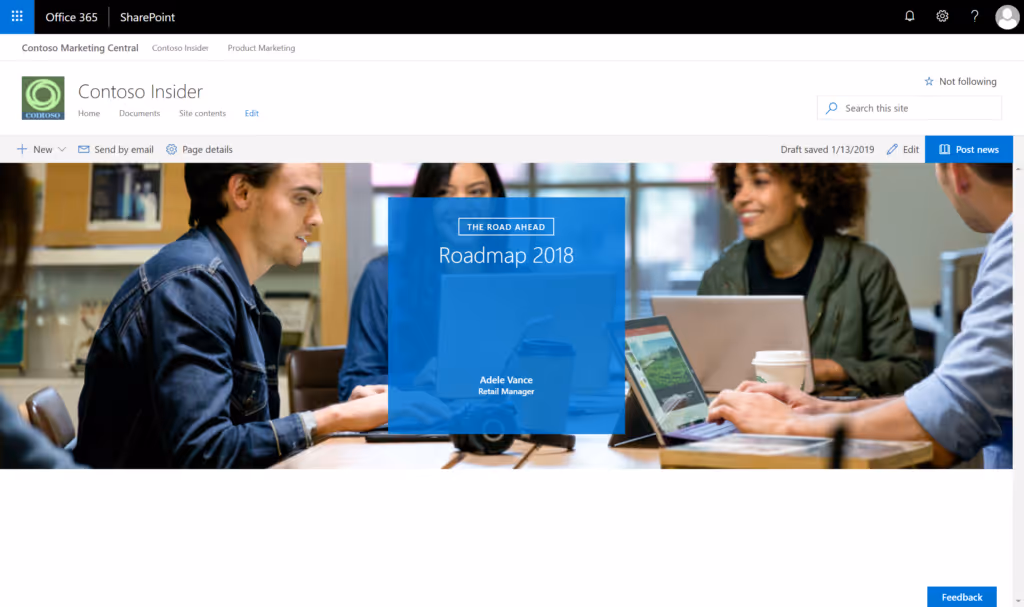The image size is (1024, 607).
Task: Select Product Marketing in hub navigation
Action: coord(261,48)
